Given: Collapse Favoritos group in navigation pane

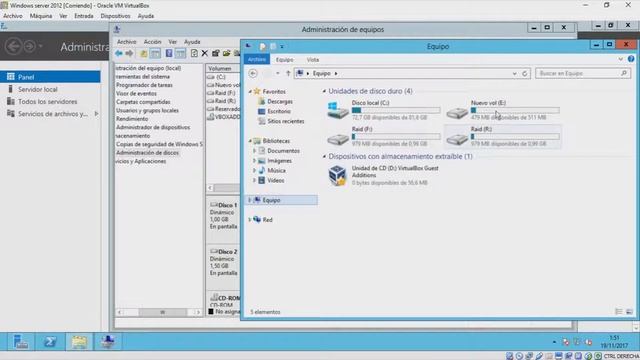Looking at the screenshot, I should (250, 91).
